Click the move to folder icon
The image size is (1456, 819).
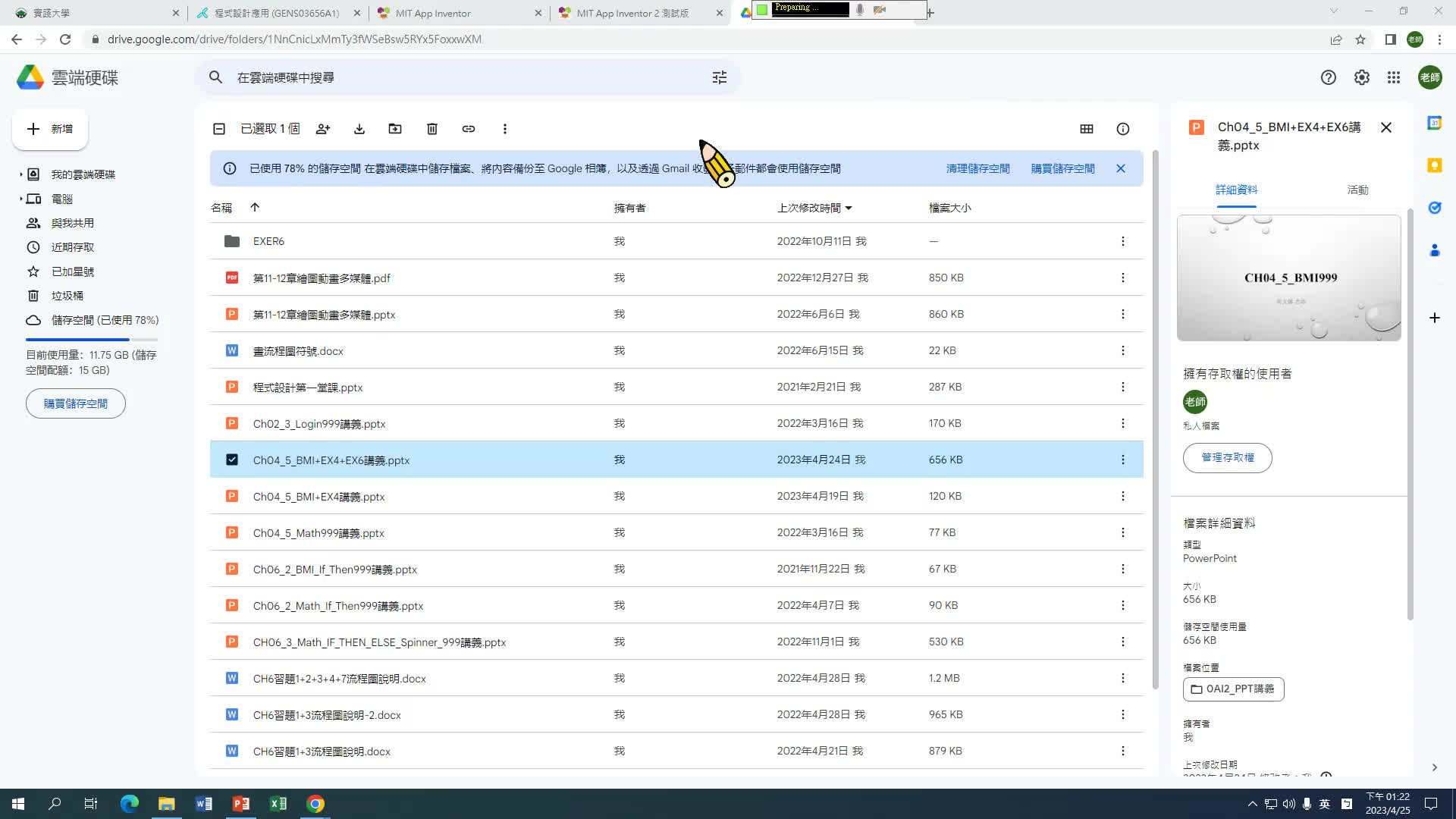tap(395, 129)
